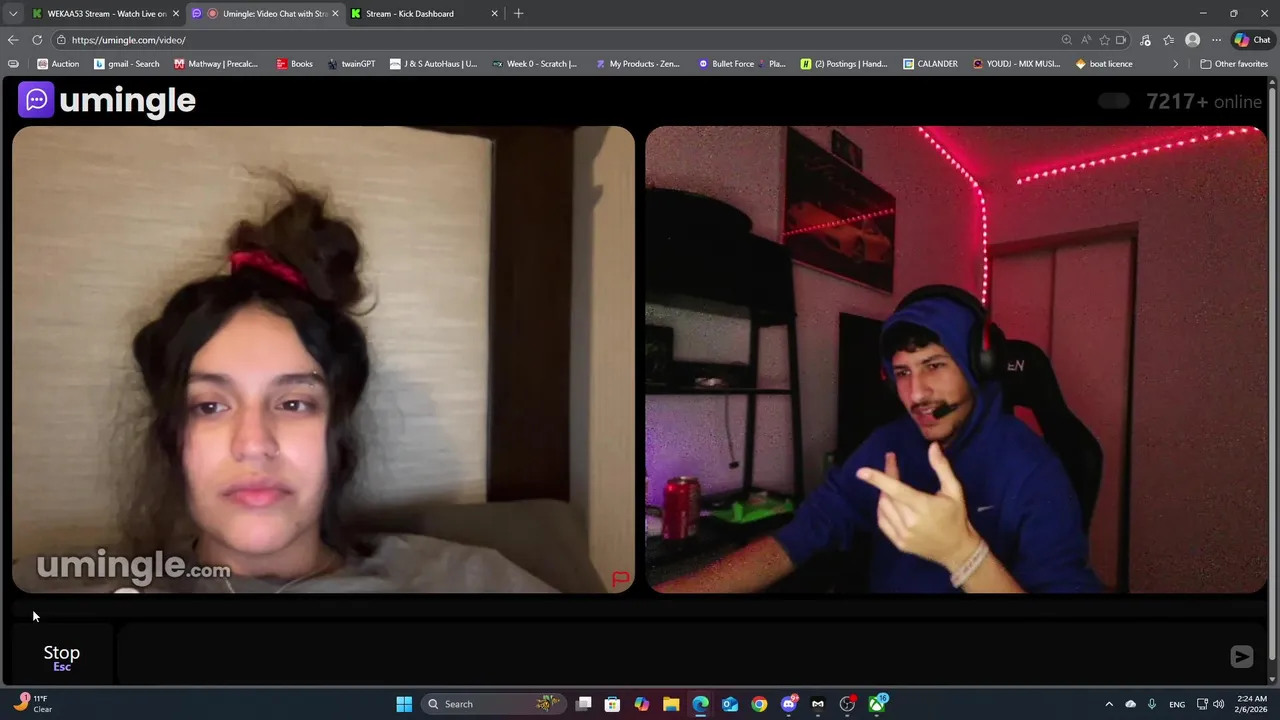Click the stranger's video feed

pyautogui.click(x=323, y=360)
